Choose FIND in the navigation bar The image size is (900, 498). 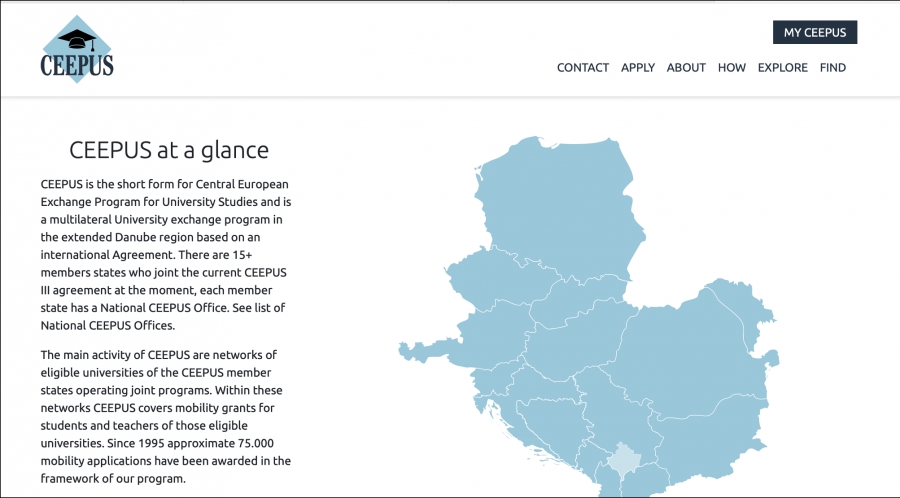pyautogui.click(x=833, y=68)
